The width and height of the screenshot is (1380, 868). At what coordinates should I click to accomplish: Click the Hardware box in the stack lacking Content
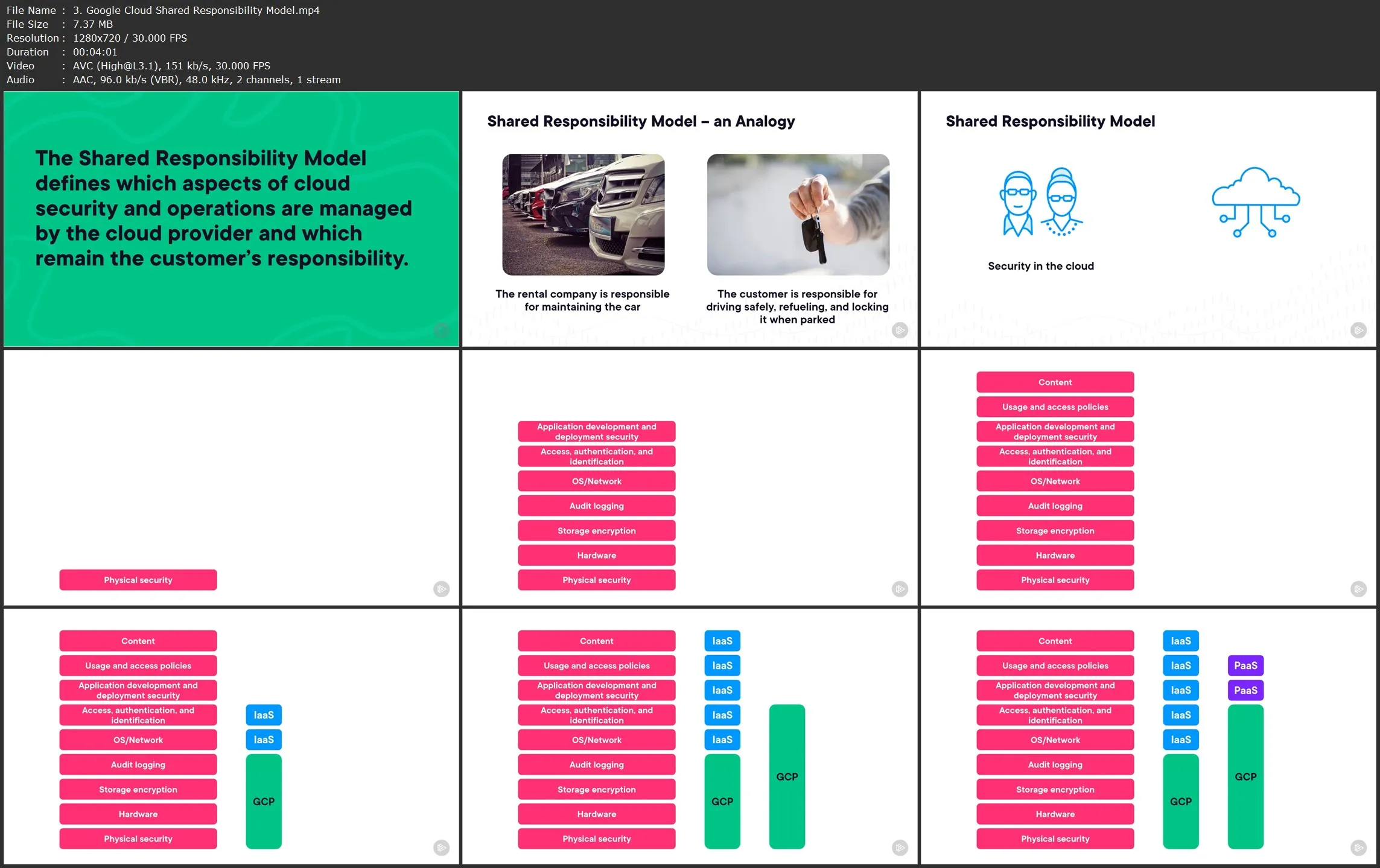[596, 555]
